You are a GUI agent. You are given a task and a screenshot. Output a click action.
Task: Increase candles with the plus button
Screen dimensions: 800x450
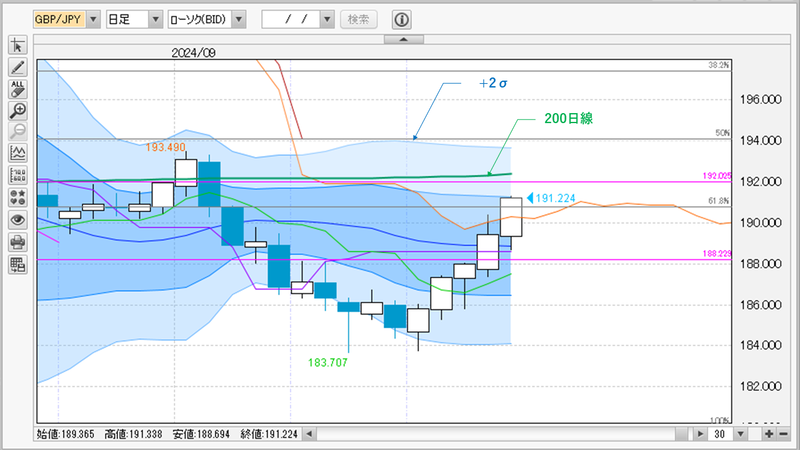coord(769,434)
